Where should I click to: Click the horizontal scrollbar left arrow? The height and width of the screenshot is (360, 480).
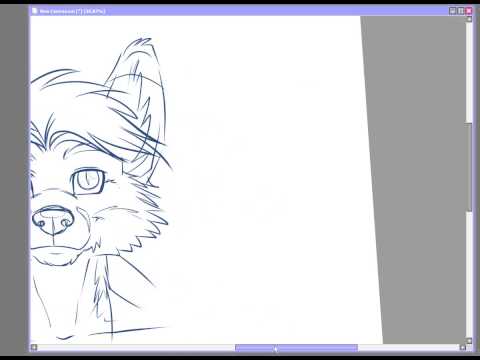[x=34, y=347]
